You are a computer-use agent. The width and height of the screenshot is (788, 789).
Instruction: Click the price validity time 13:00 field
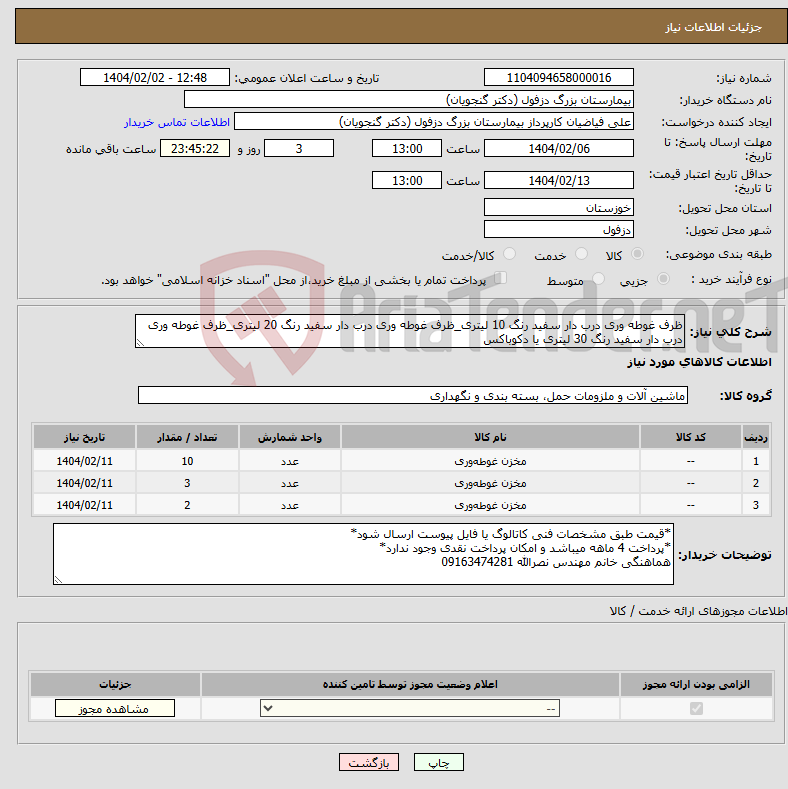click(407, 180)
